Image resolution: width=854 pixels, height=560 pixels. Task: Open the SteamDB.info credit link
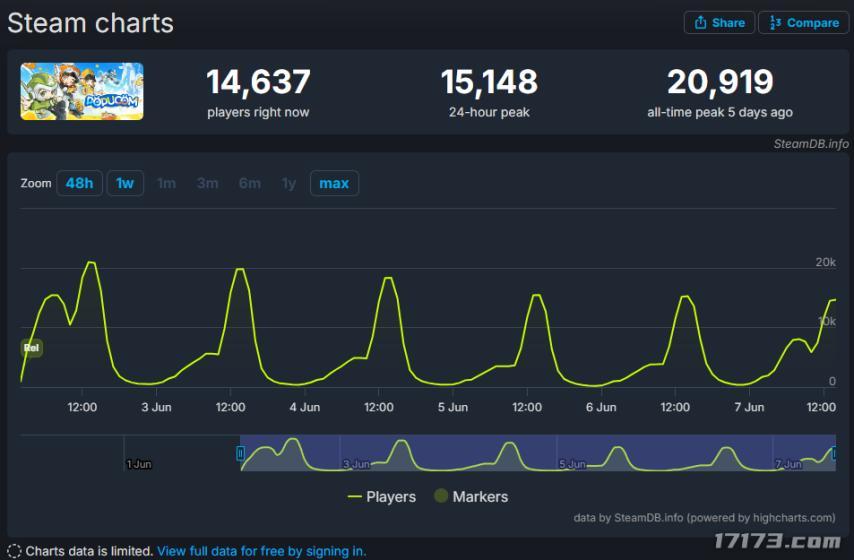coord(810,144)
